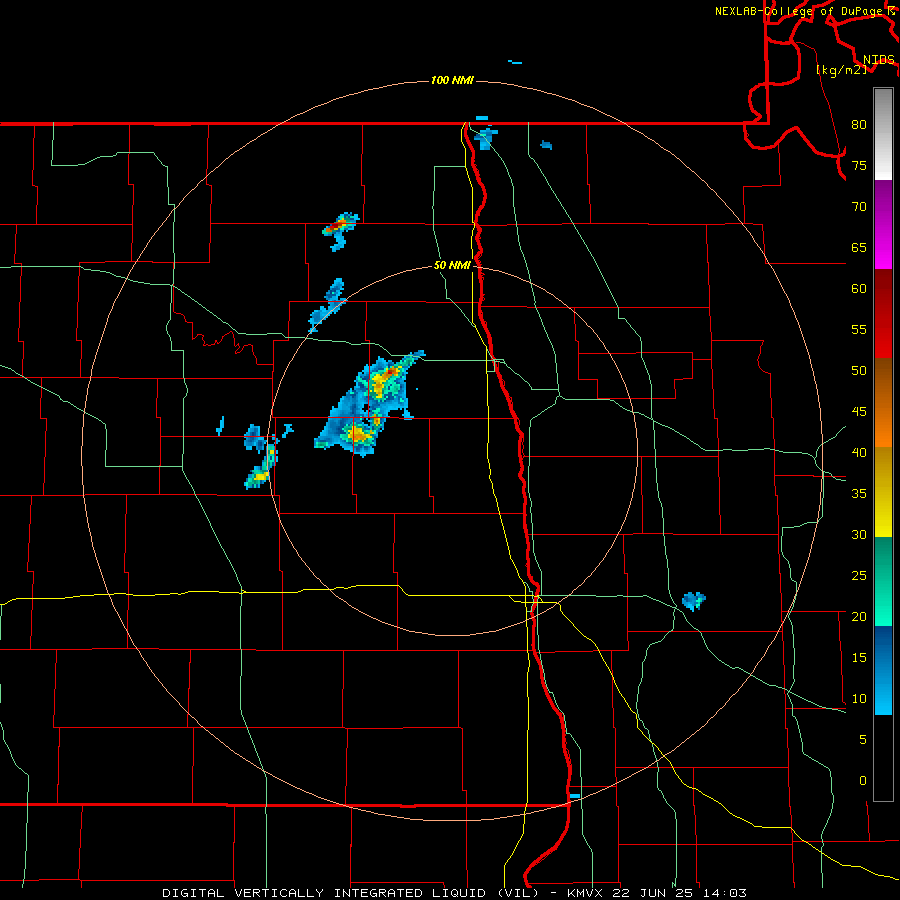Click the NIDS label
900x900 pixels.
878,60
